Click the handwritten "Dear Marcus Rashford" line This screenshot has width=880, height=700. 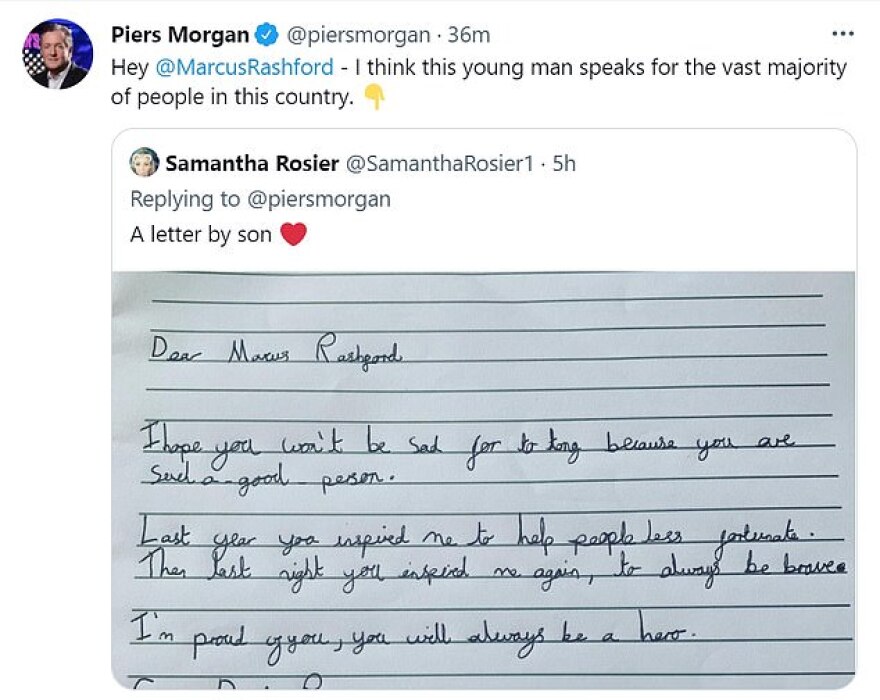pyautogui.click(x=275, y=351)
